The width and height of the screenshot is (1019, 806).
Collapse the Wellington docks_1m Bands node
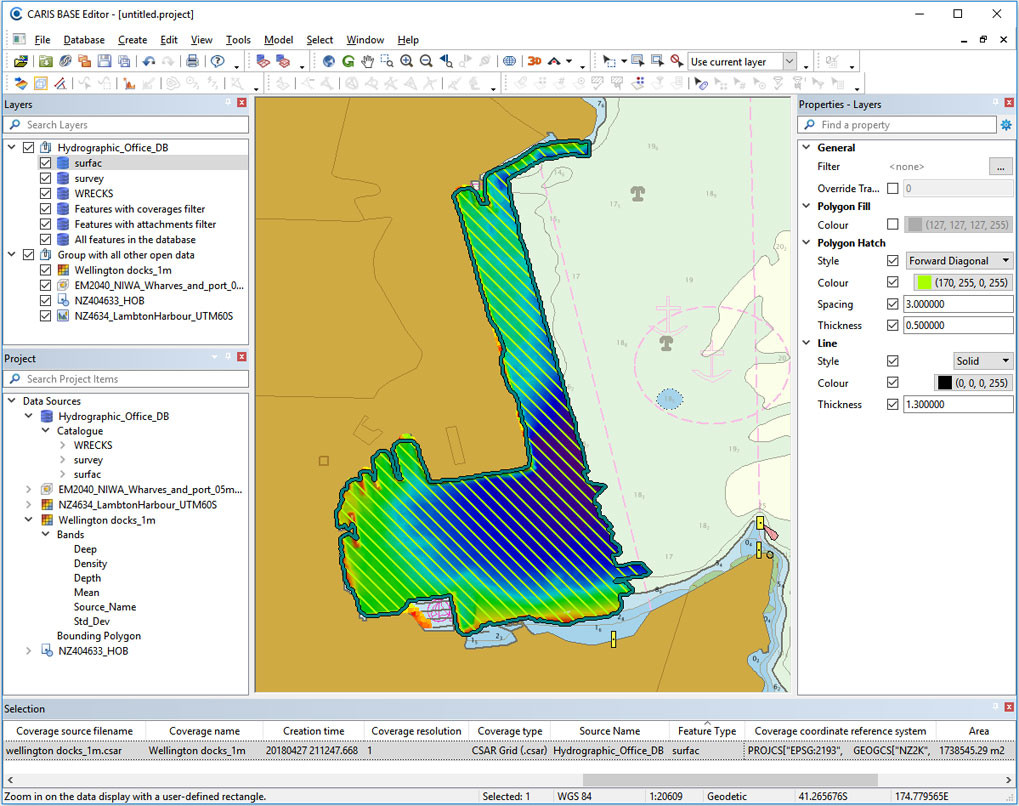[45, 534]
